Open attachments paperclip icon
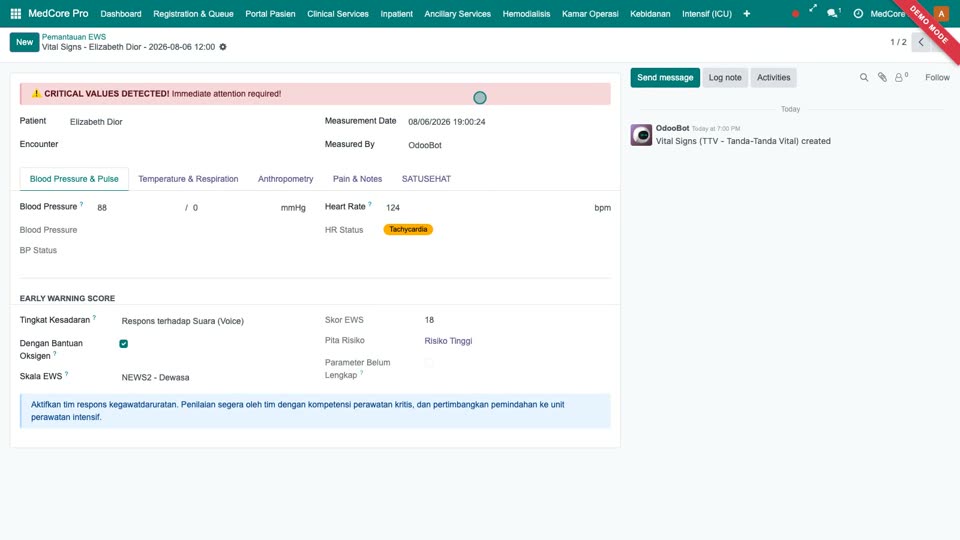 click(882, 77)
